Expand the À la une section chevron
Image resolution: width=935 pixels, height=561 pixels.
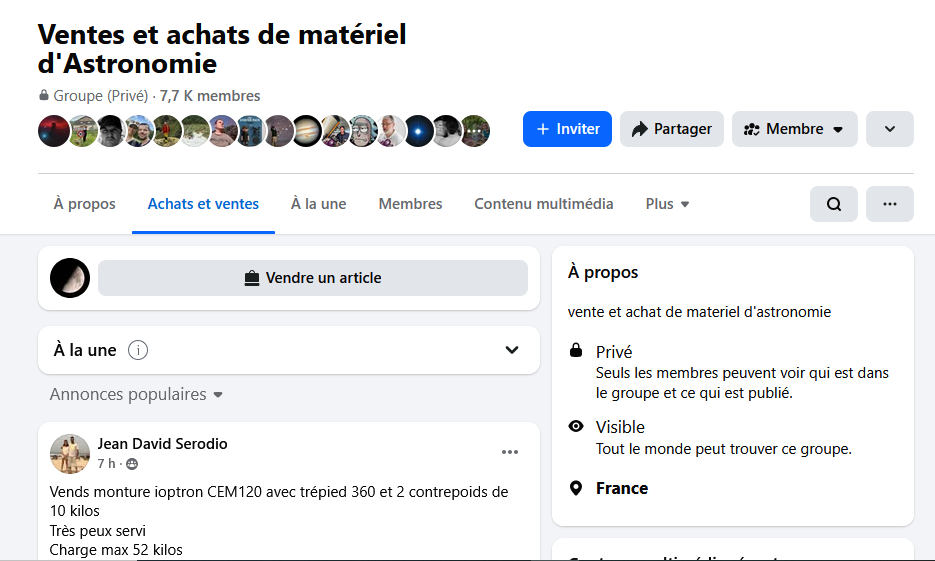(x=512, y=350)
